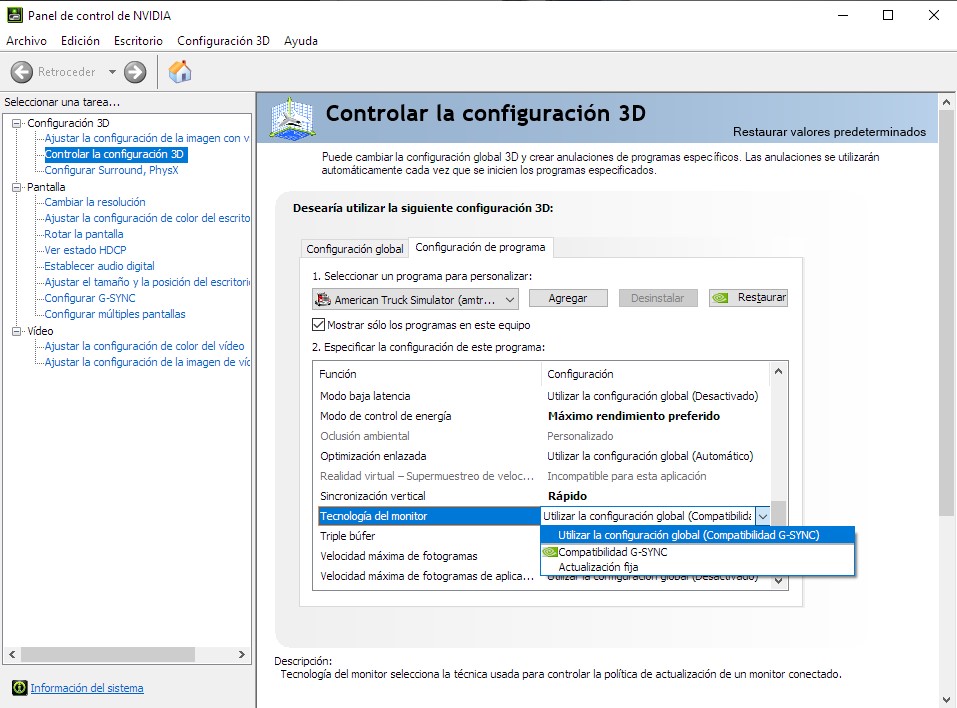This screenshot has height=708, width=957.
Task: Collapse the Configuración 3D tree node
Action: [x=16, y=123]
